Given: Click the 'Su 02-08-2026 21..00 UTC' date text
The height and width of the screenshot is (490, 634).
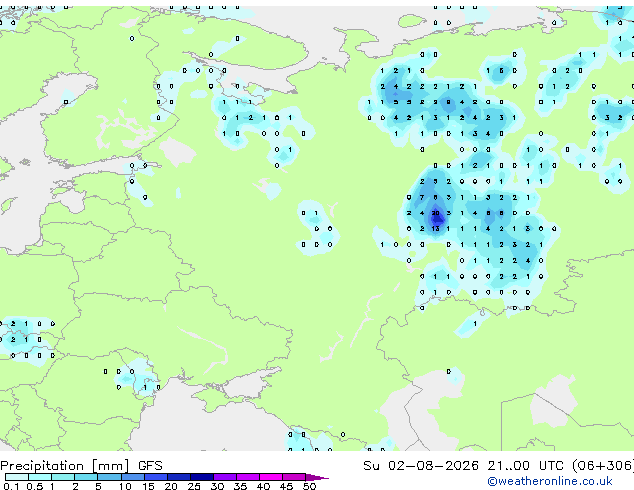Looking at the screenshot, I should tap(463, 466).
